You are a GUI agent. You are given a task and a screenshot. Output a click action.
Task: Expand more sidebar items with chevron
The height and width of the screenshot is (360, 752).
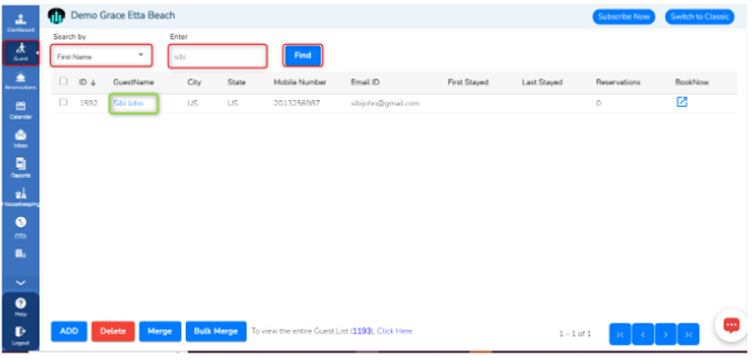tap(20, 283)
